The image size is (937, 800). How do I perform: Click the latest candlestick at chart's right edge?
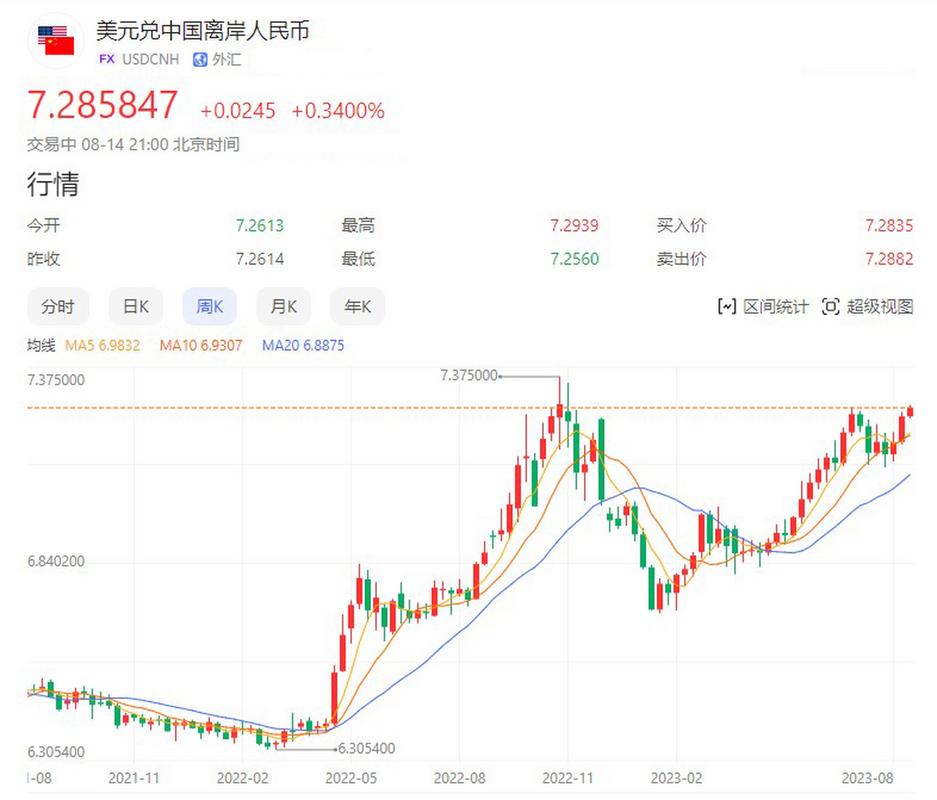[910, 411]
